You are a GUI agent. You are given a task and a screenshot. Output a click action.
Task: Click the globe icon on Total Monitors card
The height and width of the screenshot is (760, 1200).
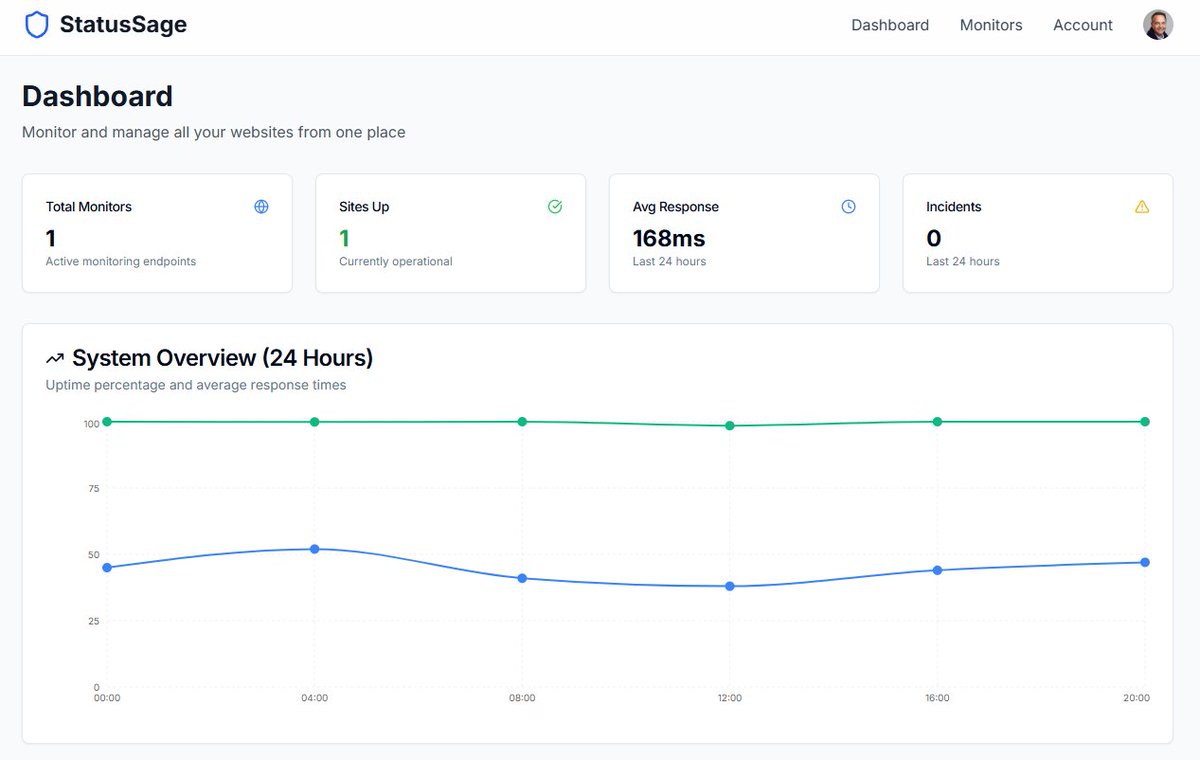[261, 206]
